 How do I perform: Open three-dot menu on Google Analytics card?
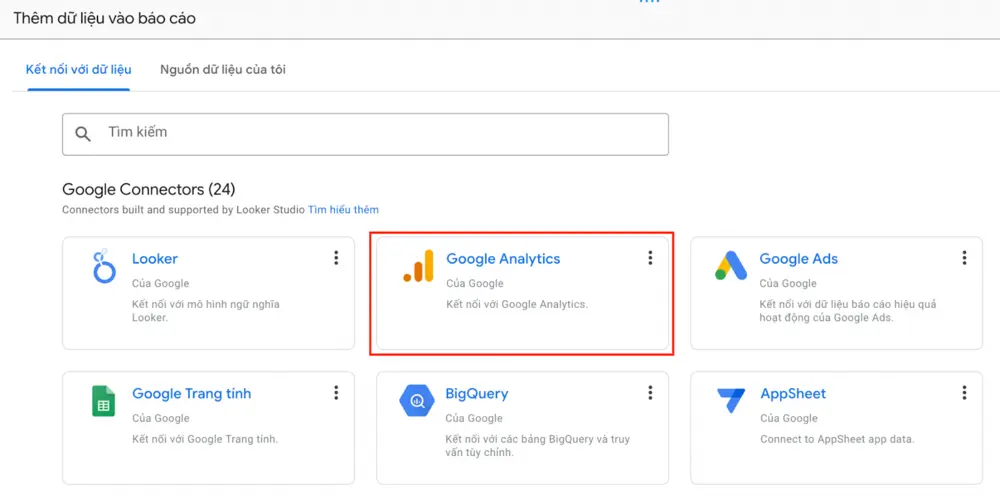coord(650,258)
